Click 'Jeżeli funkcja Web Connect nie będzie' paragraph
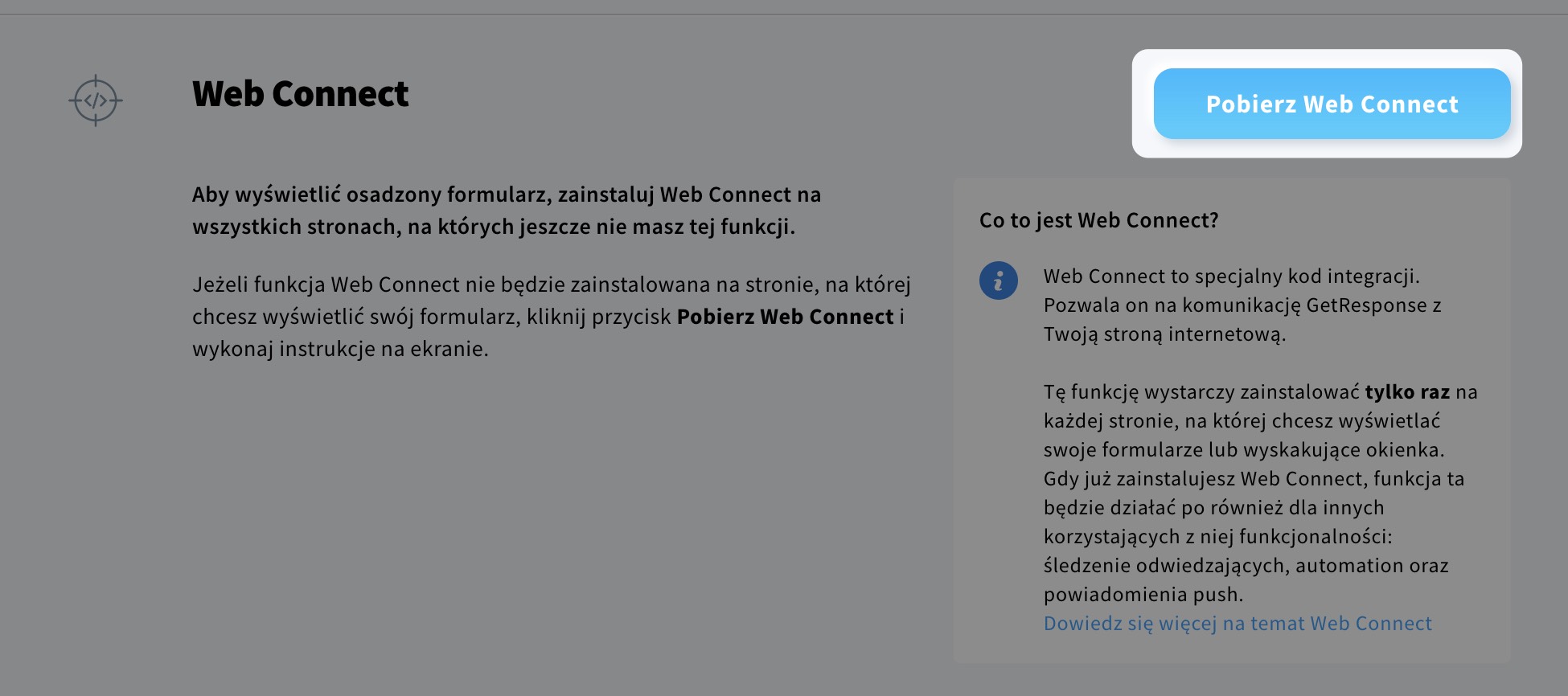The width and height of the screenshot is (1568, 696). point(552,317)
